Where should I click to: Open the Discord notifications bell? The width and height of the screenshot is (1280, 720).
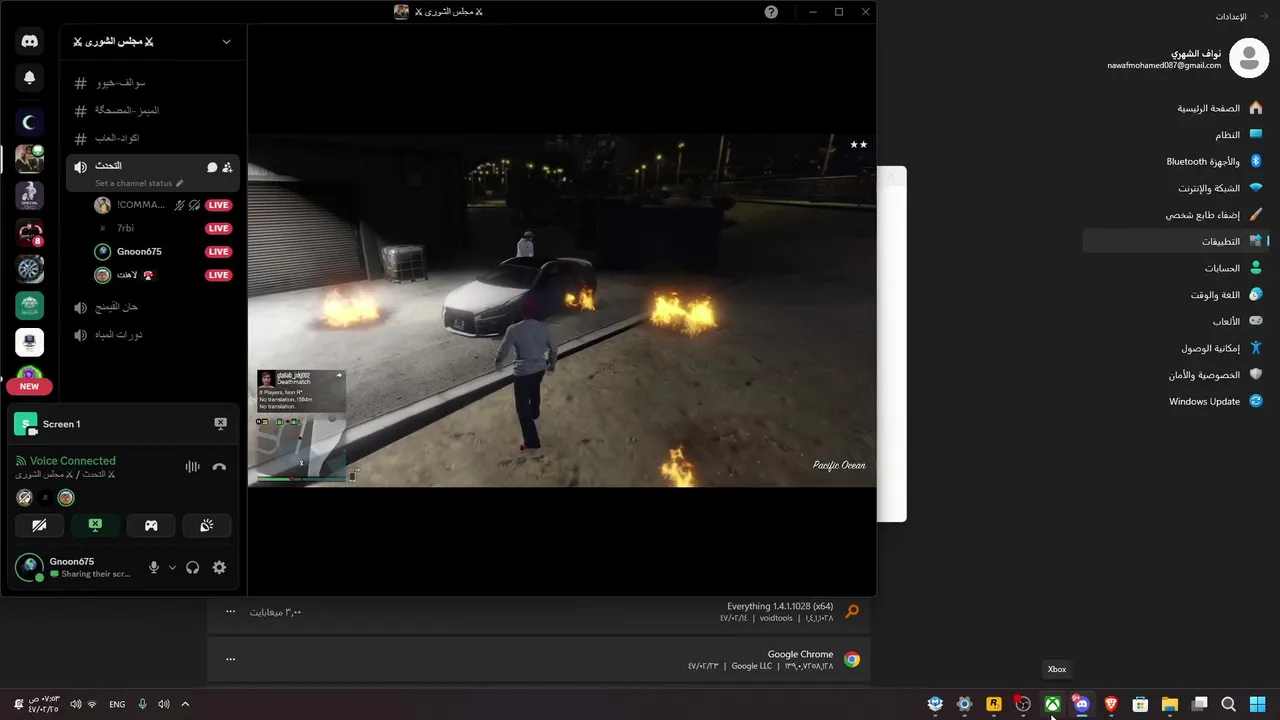(29, 77)
